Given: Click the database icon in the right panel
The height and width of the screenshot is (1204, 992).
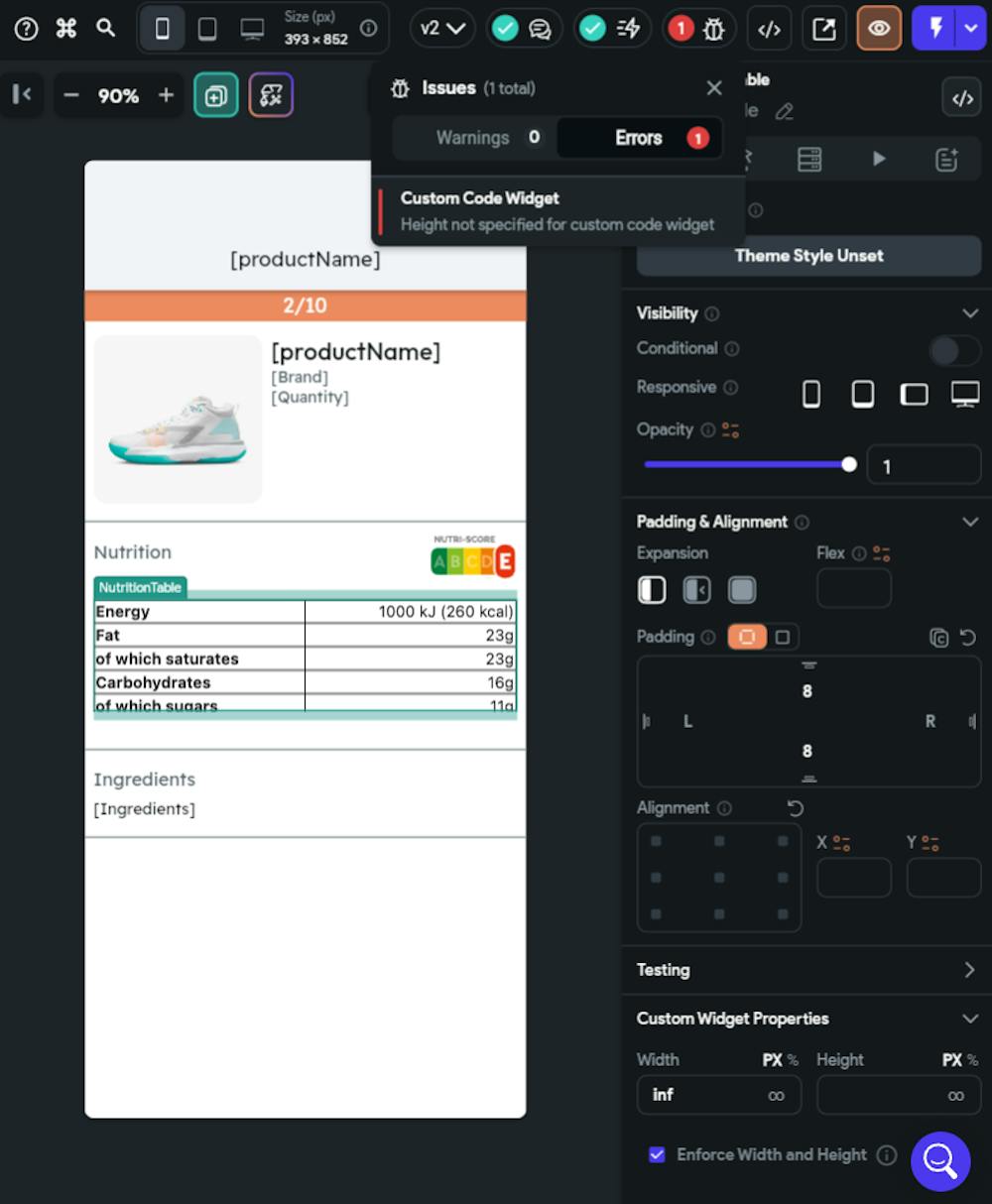Looking at the screenshot, I should pyautogui.click(x=808, y=158).
